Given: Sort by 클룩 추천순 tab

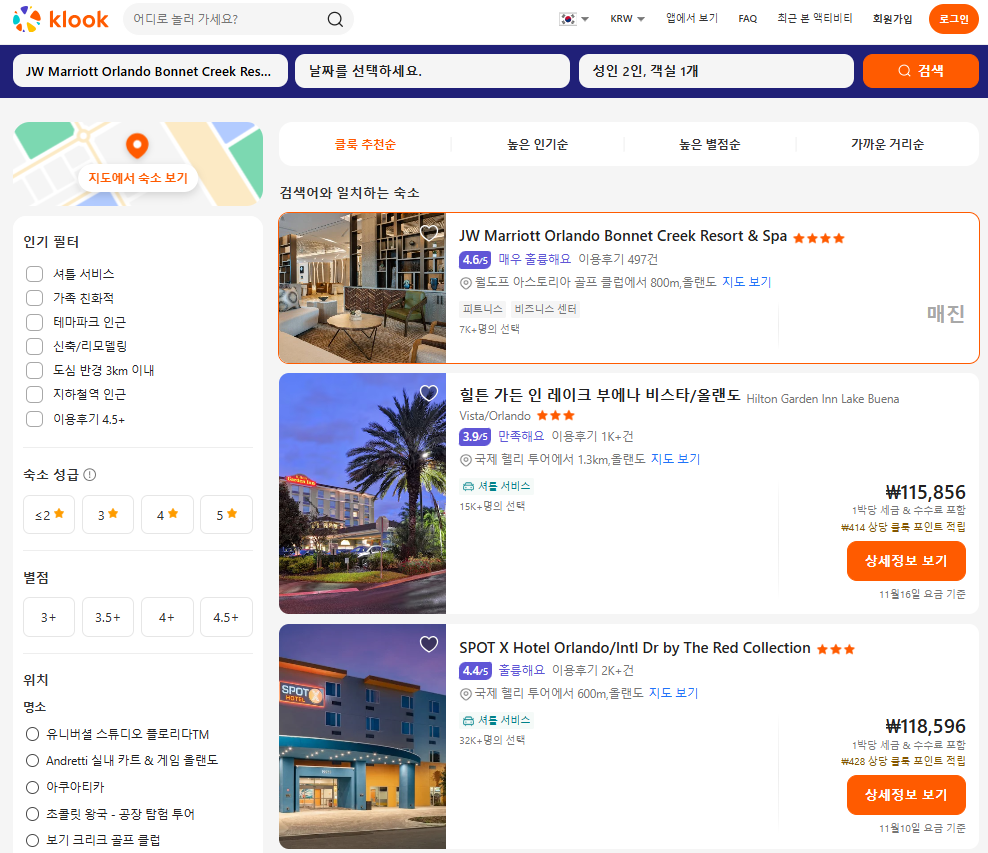Looking at the screenshot, I should (365, 144).
